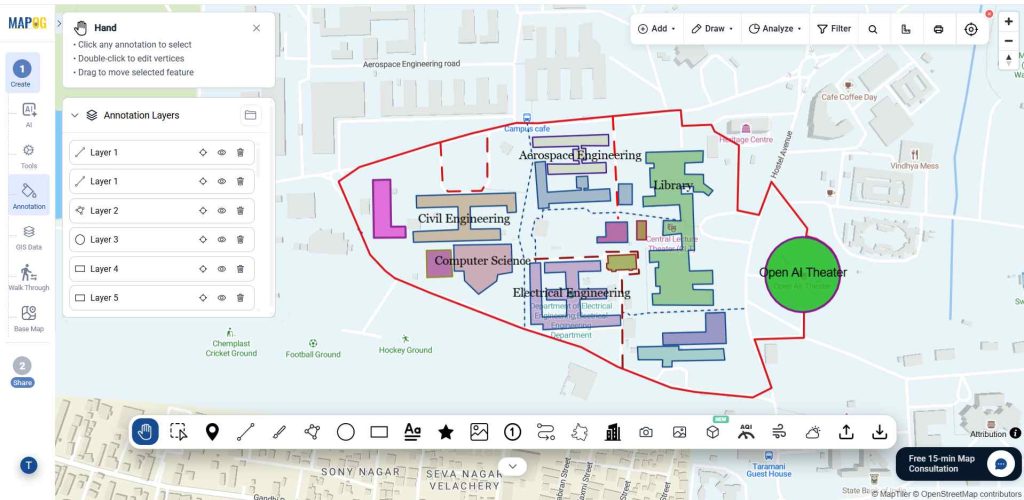Click the print icon in top toolbar
1024x500 pixels.
938,29
